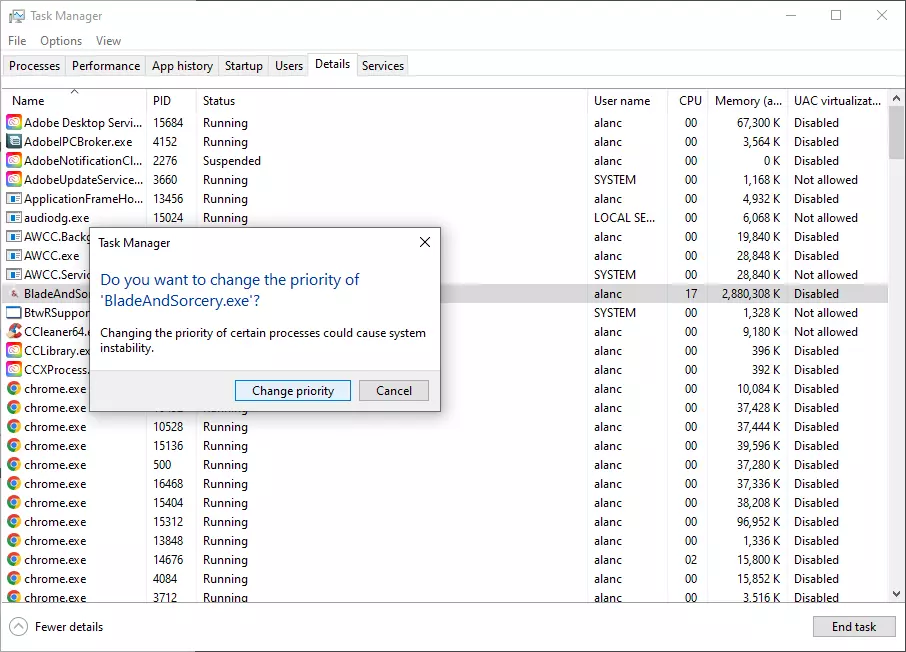Open the Options menu
The image size is (906, 652).
(x=61, y=41)
